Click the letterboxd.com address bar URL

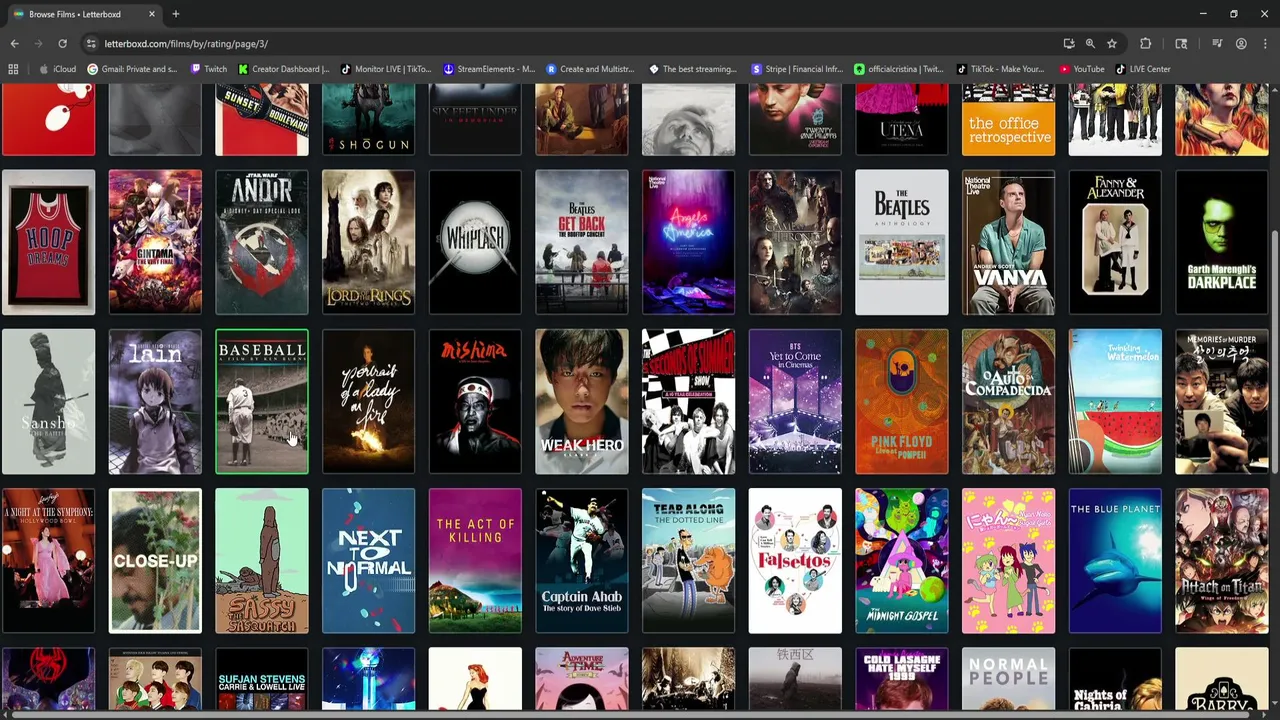click(x=186, y=44)
